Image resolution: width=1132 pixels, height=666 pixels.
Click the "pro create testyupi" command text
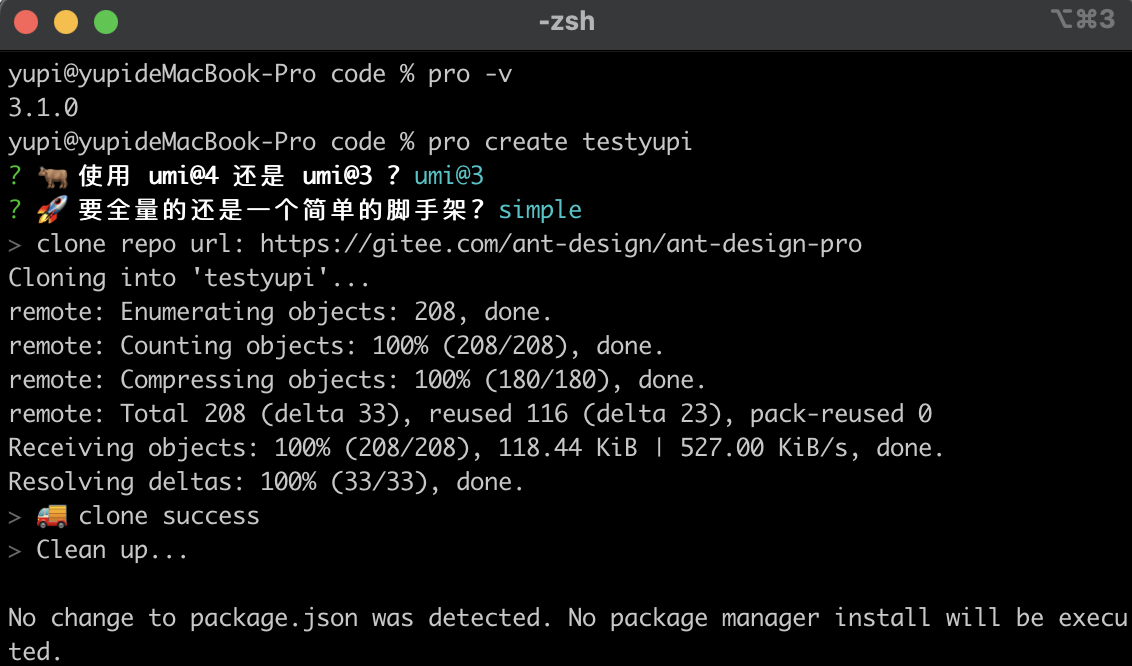tap(559, 142)
